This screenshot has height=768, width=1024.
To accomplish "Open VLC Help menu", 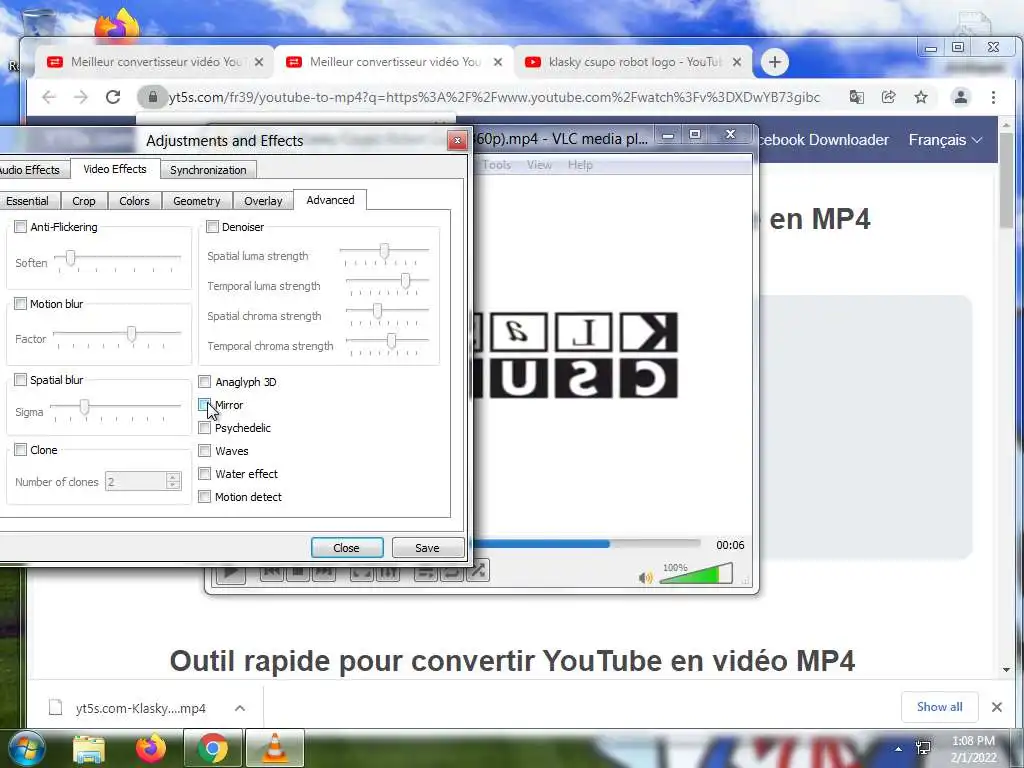I will tap(580, 165).
